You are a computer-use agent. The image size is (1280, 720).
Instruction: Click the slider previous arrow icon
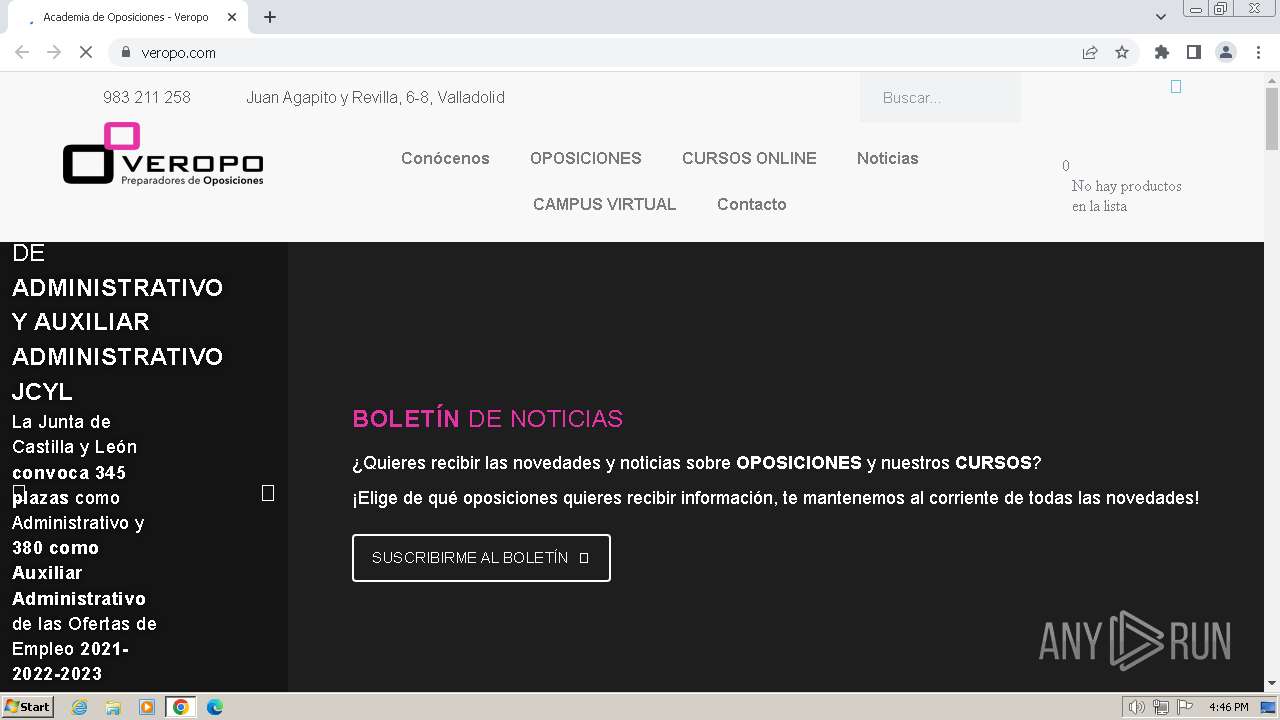19,493
